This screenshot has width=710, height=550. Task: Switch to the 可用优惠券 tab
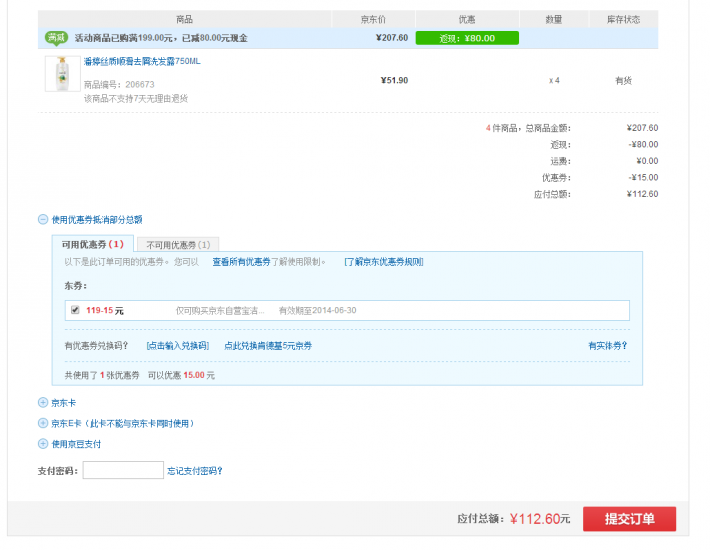92,244
